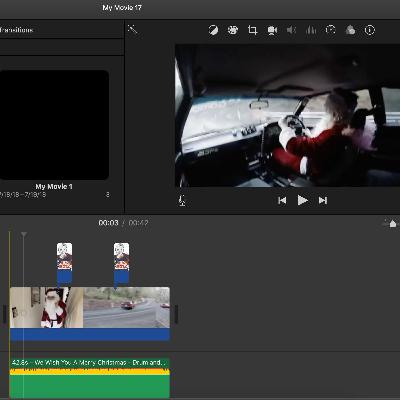Select the My Movie 1 project thumbnail

[x=54, y=125]
